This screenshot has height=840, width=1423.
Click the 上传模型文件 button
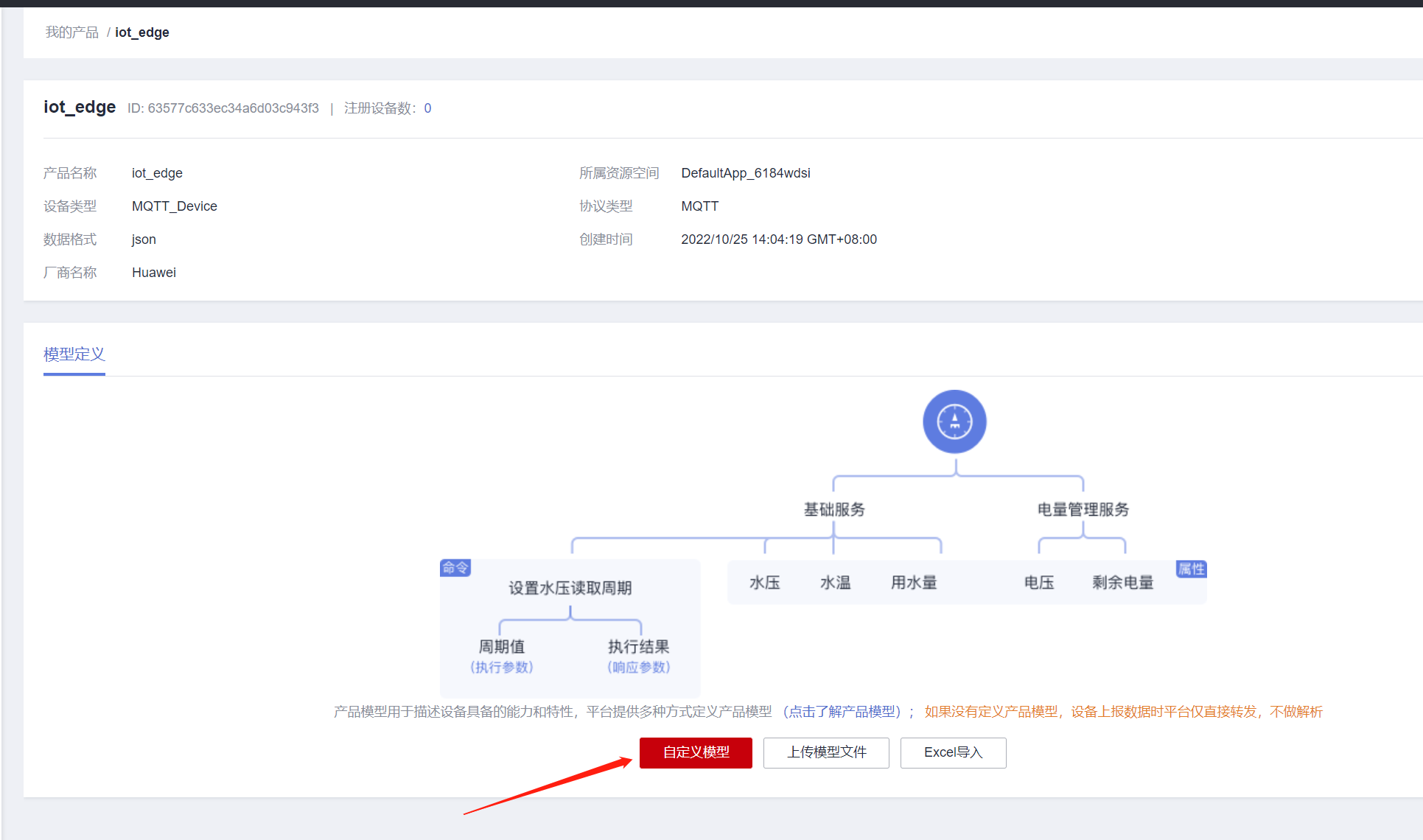(x=826, y=752)
